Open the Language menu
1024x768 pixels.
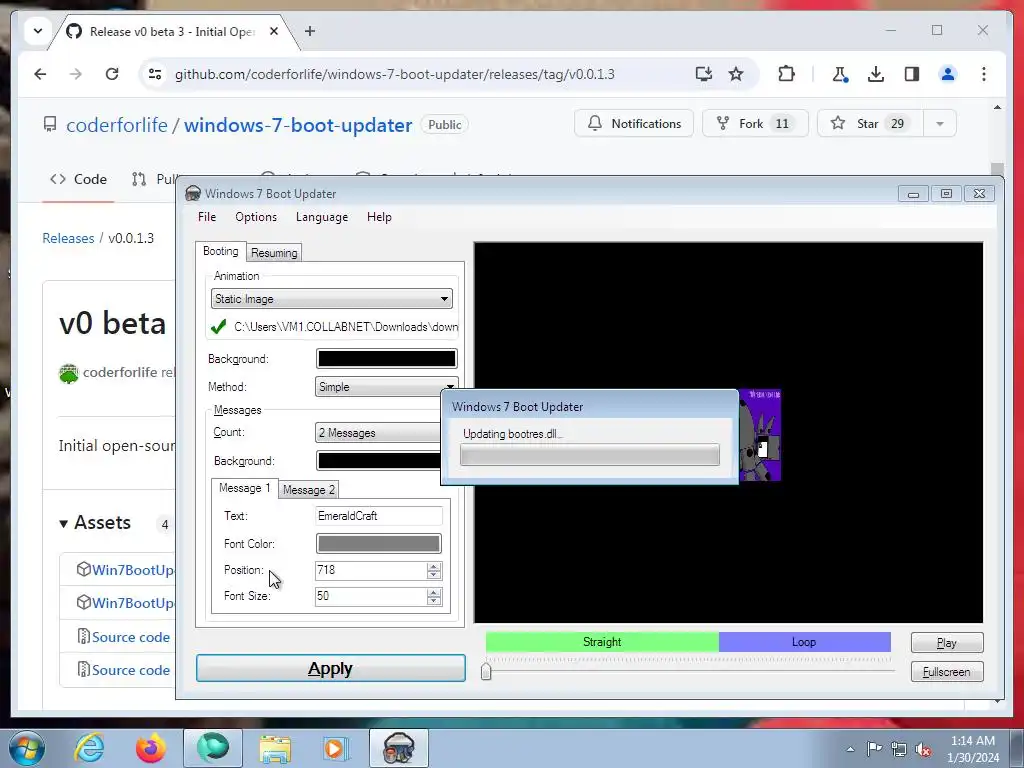322,217
